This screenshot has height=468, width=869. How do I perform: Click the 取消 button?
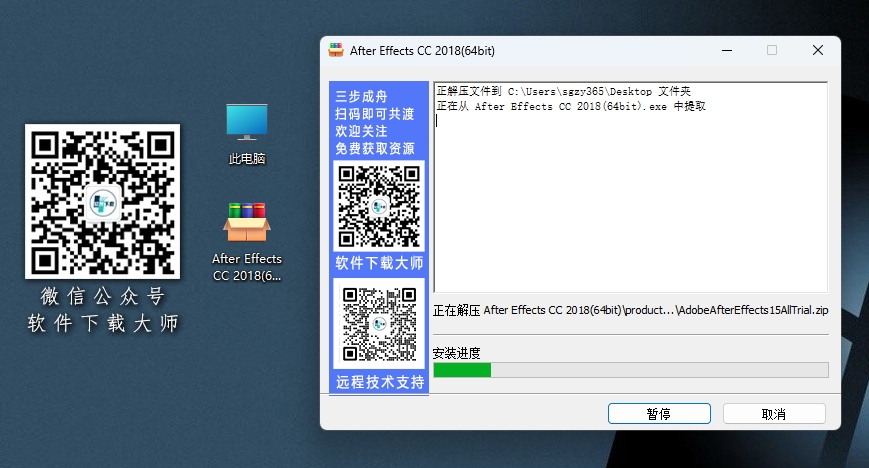tap(774, 414)
